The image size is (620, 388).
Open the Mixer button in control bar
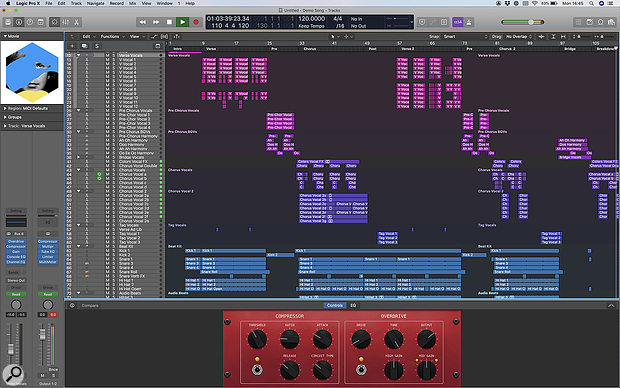coord(66,22)
